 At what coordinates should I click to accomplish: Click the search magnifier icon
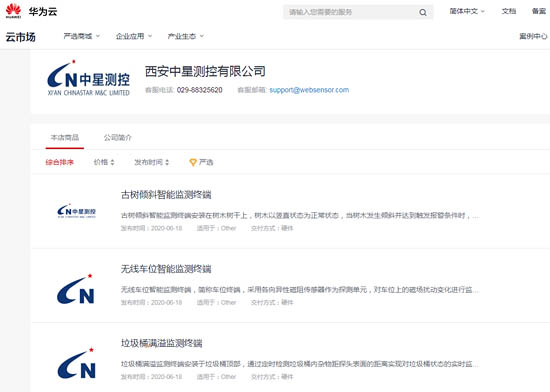click(x=423, y=12)
